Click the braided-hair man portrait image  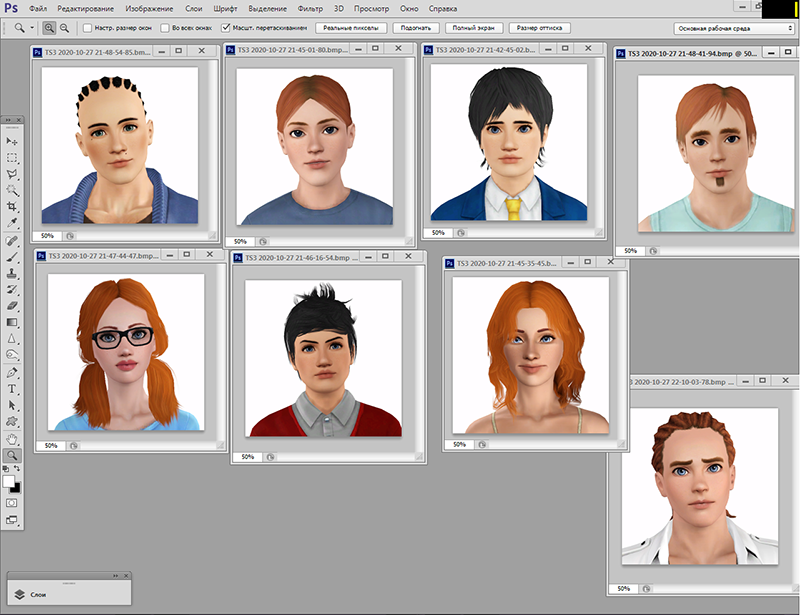700,486
